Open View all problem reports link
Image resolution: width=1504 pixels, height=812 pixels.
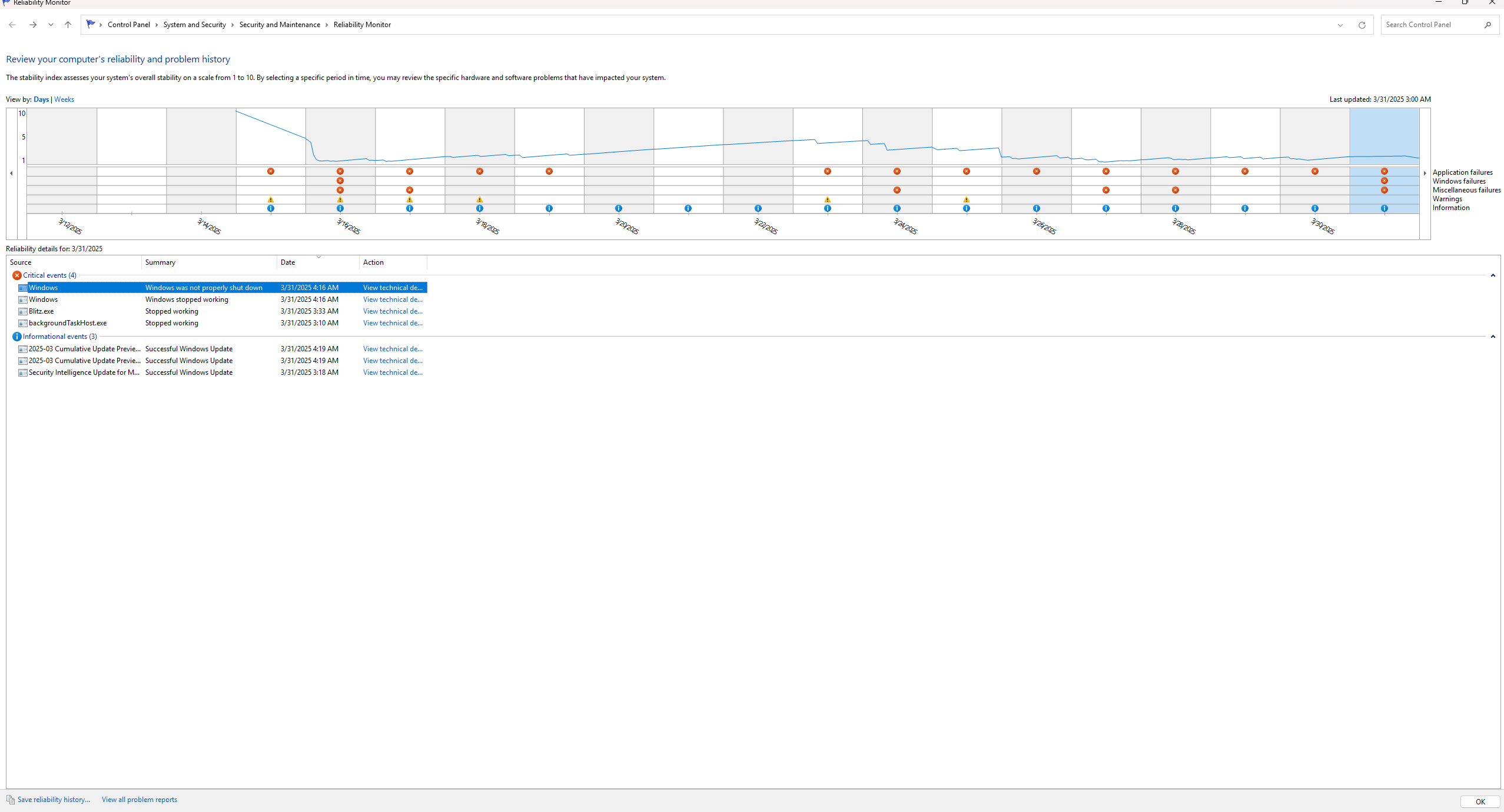[x=140, y=800]
